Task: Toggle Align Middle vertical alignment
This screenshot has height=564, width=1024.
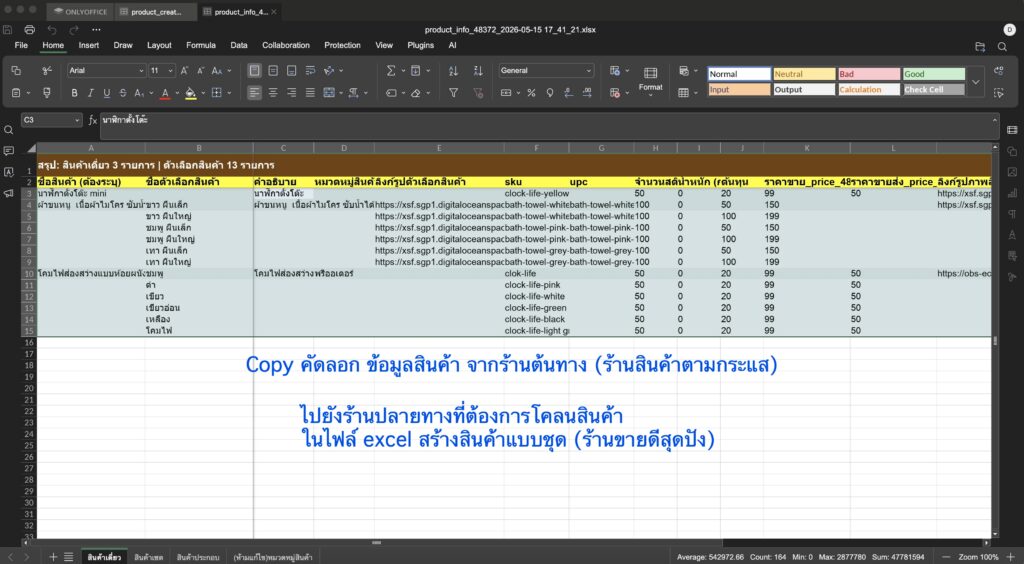Action: tap(273, 70)
